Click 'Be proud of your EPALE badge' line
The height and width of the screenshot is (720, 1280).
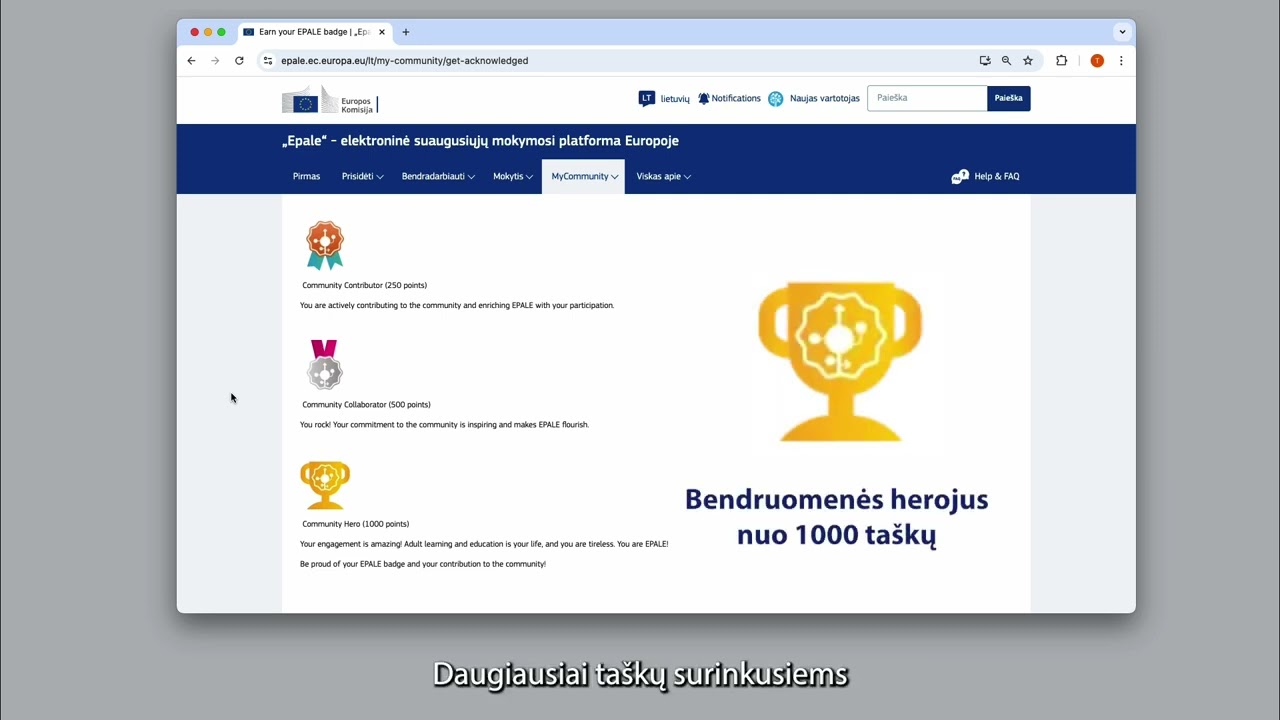click(x=423, y=564)
